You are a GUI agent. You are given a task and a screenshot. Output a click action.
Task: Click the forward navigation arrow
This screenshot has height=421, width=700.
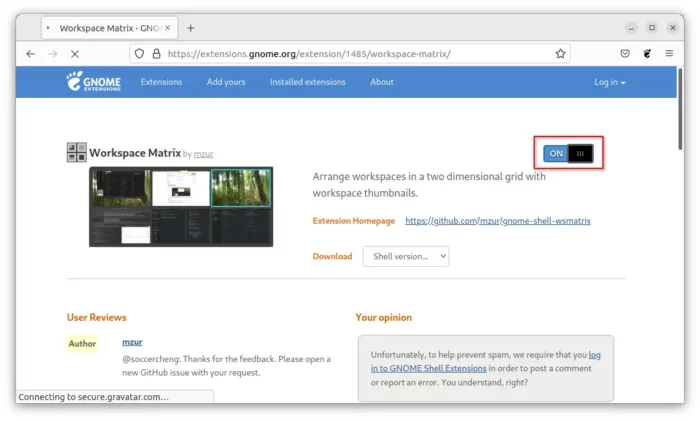[53, 54]
